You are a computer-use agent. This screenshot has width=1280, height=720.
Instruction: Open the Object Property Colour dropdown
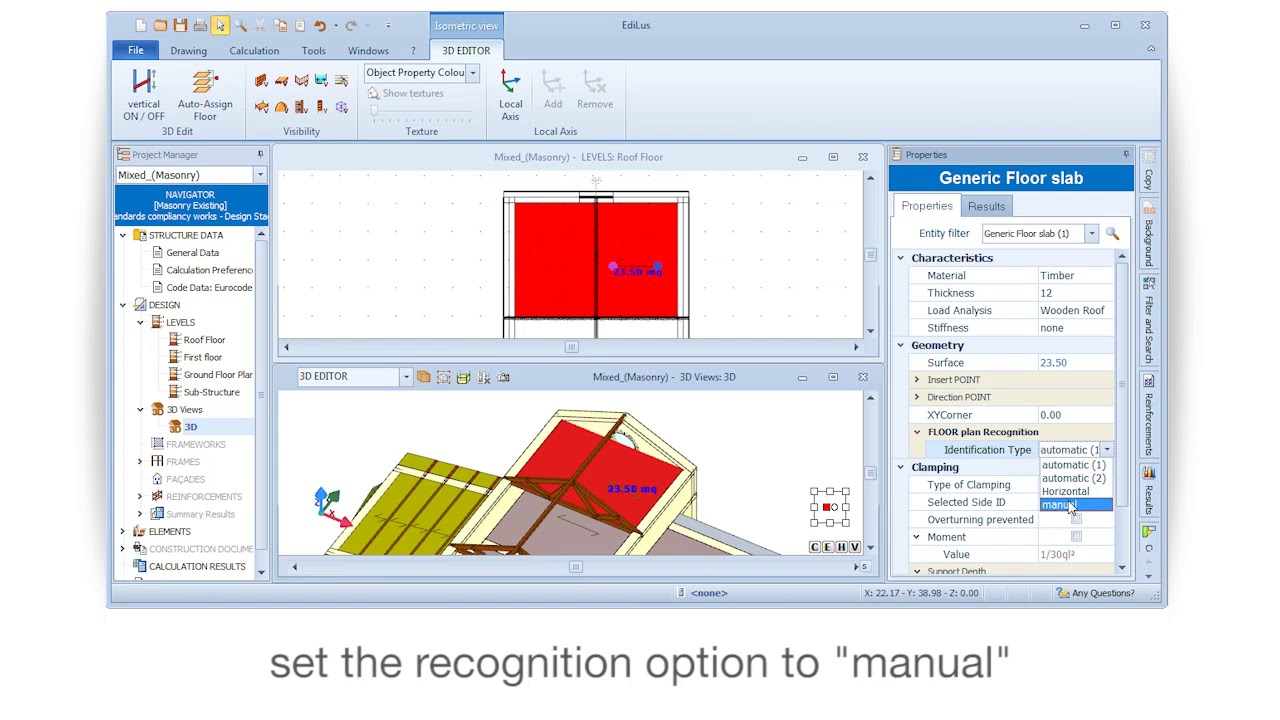[x=473, y=73]
